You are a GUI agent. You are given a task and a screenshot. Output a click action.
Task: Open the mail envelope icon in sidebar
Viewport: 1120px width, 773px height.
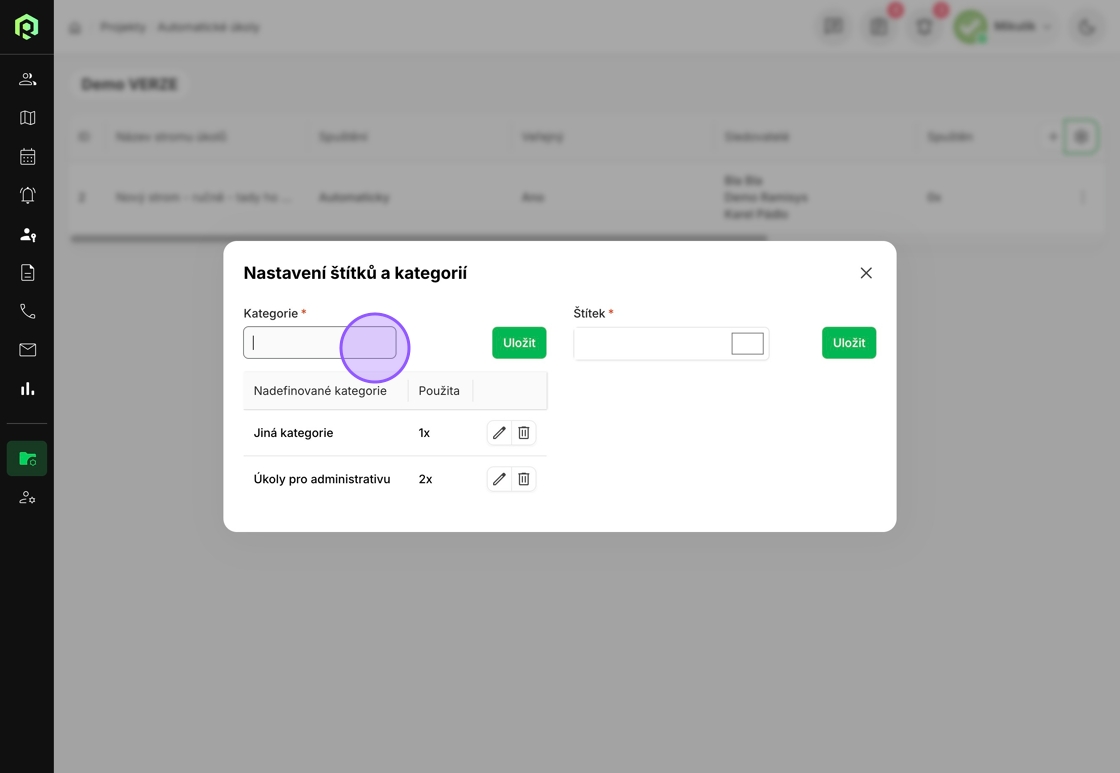(27, 350)
